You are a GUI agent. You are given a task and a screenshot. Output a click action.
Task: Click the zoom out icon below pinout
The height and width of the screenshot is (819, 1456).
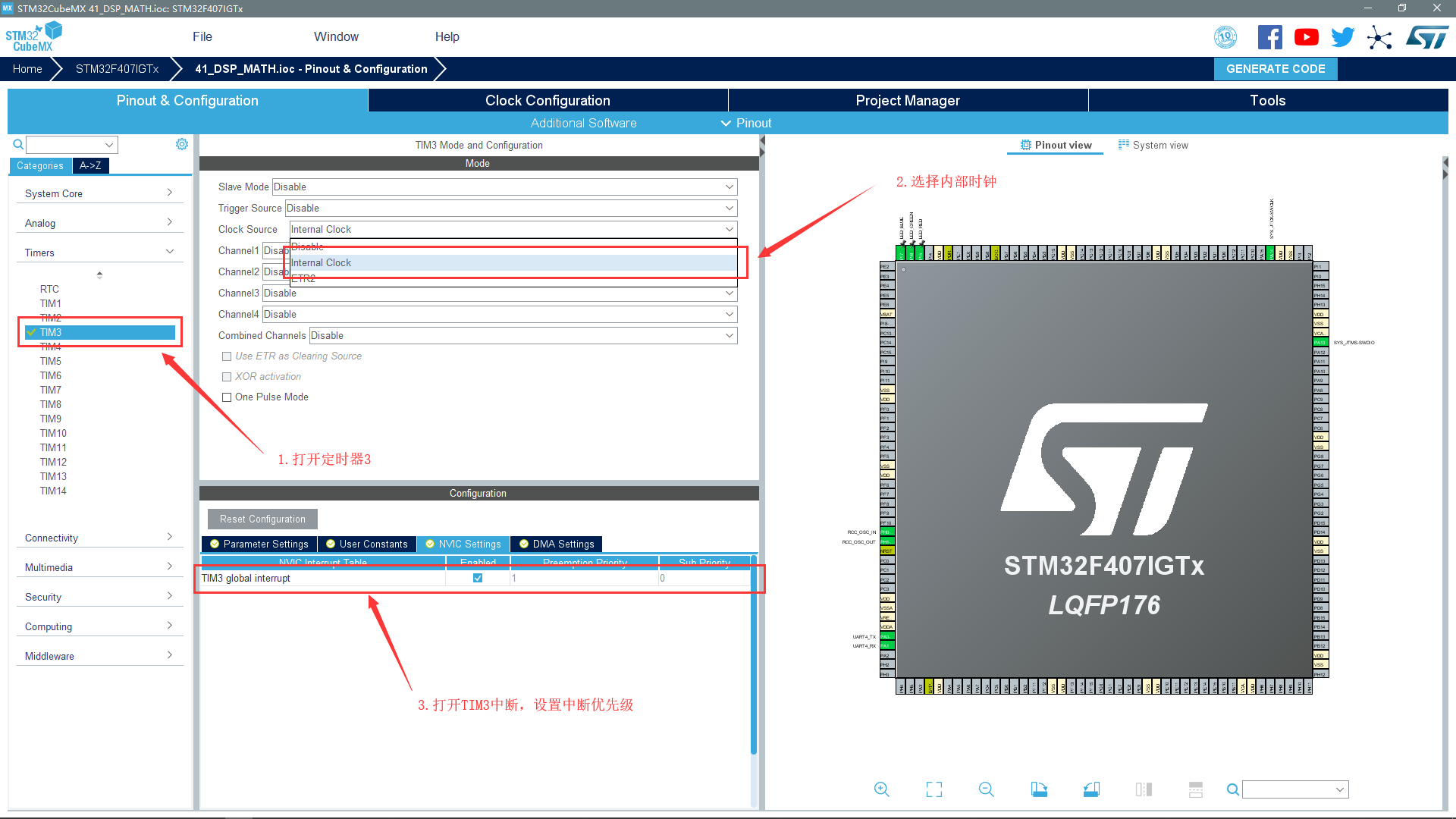click(986, 789)
